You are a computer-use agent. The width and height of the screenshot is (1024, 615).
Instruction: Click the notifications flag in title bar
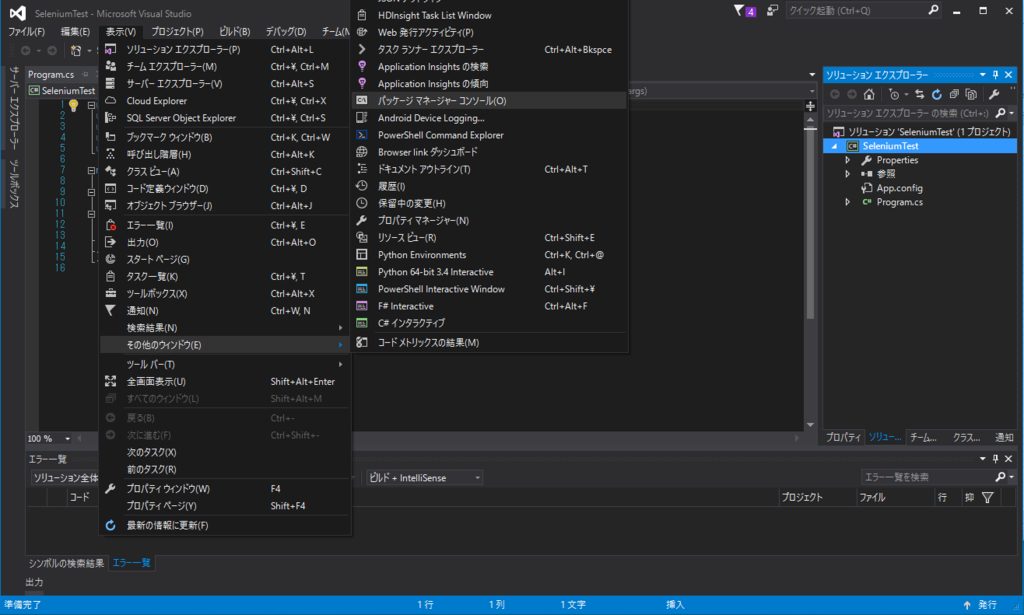pos(744,10)
